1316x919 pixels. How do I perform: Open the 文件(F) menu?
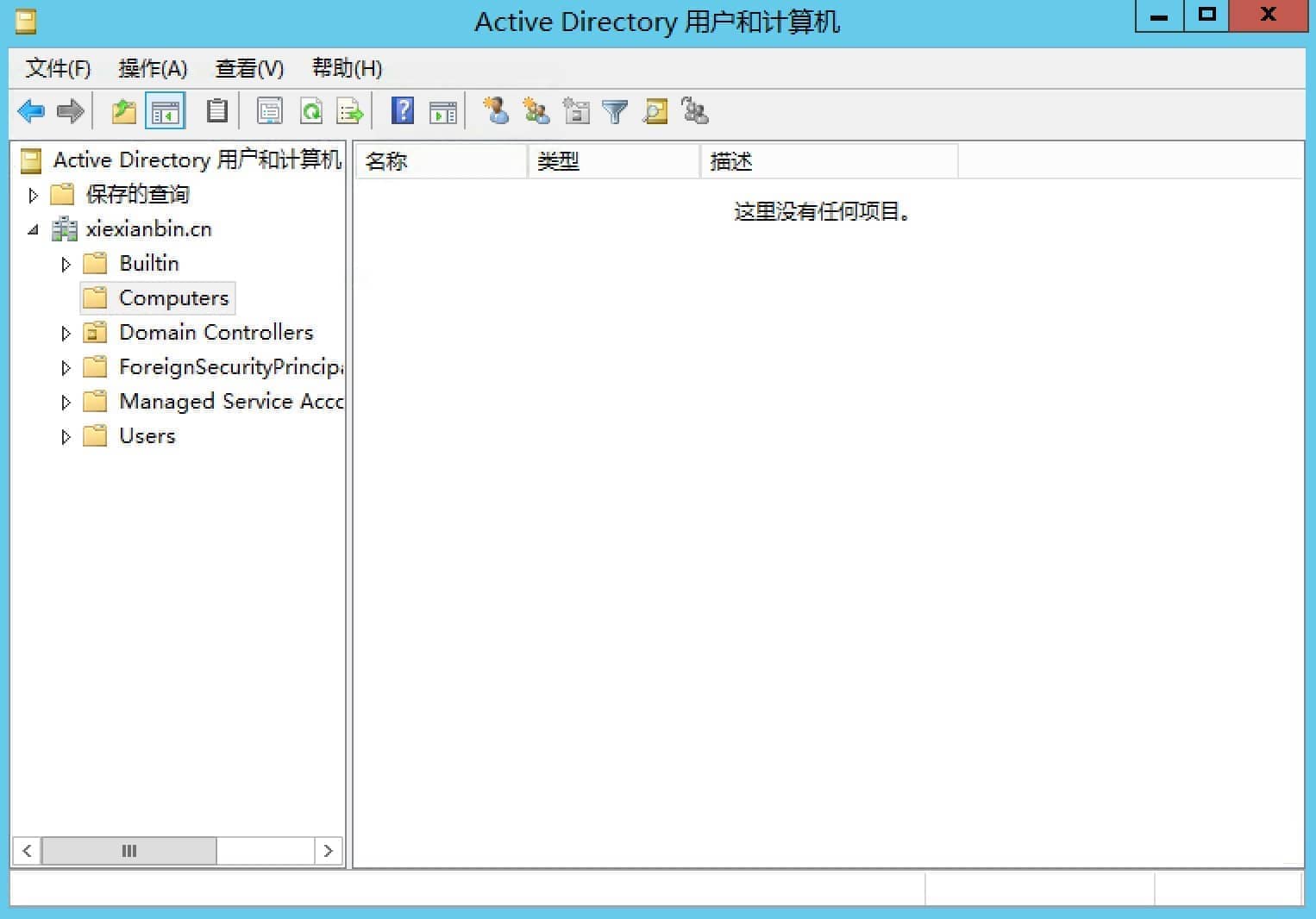(x=58, y=68)
